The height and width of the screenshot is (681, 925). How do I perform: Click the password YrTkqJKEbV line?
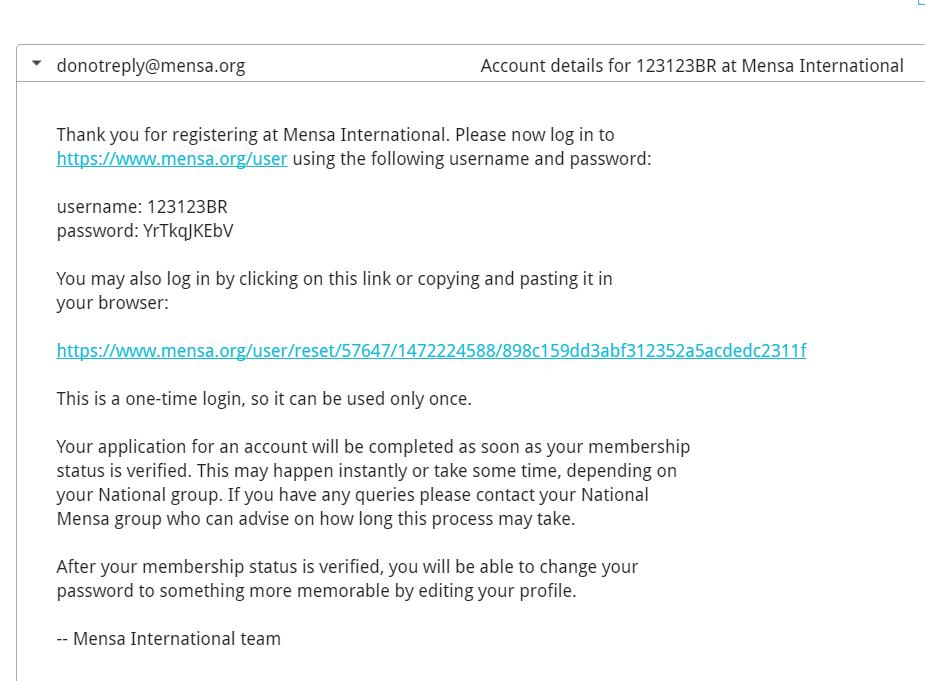145,231
